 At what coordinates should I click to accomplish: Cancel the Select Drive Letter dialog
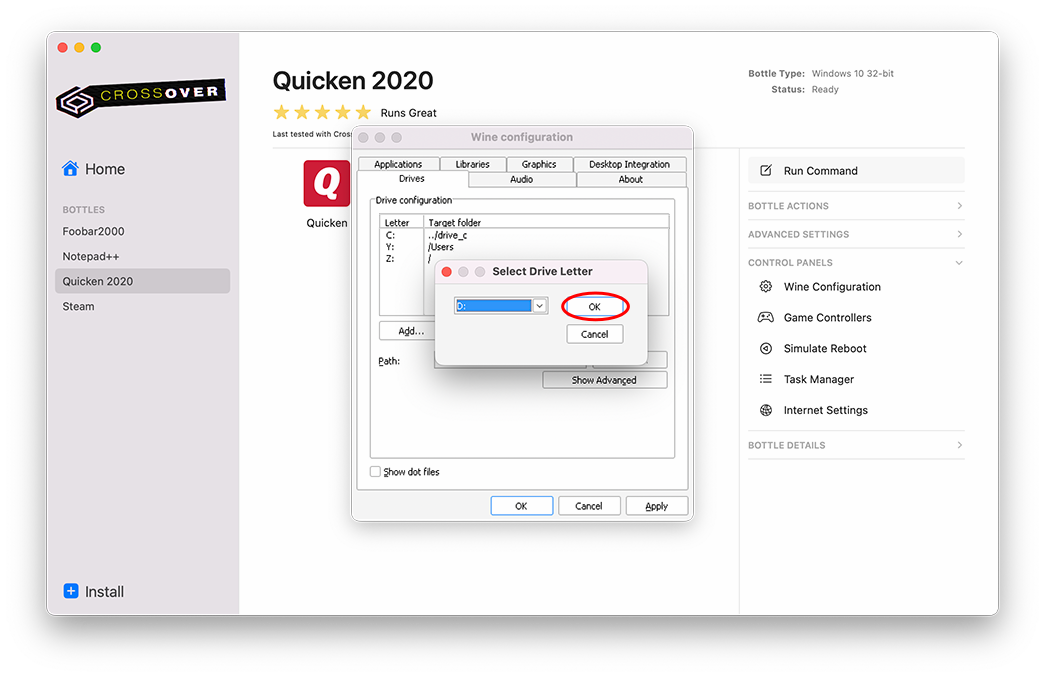point(594,334)
